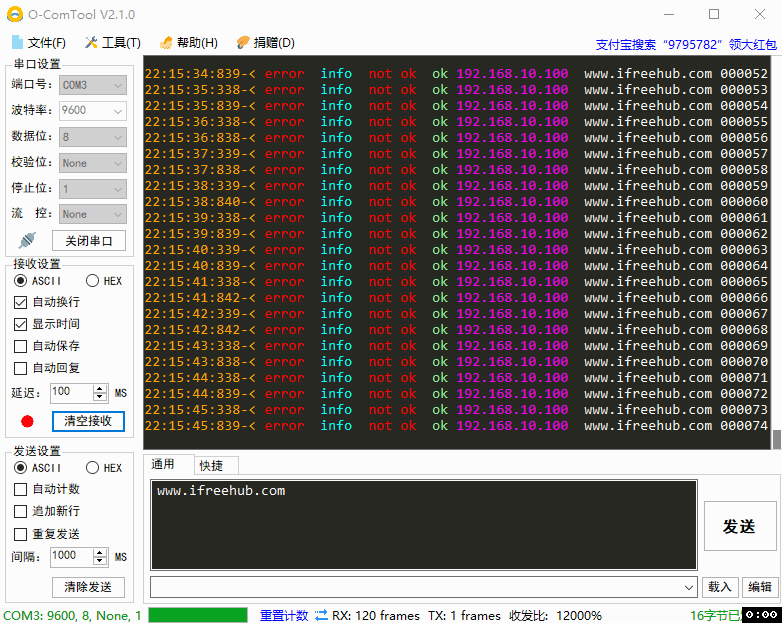782x623 pixels.
Task: Open the 流控 None dropdown
Action: 93,214
